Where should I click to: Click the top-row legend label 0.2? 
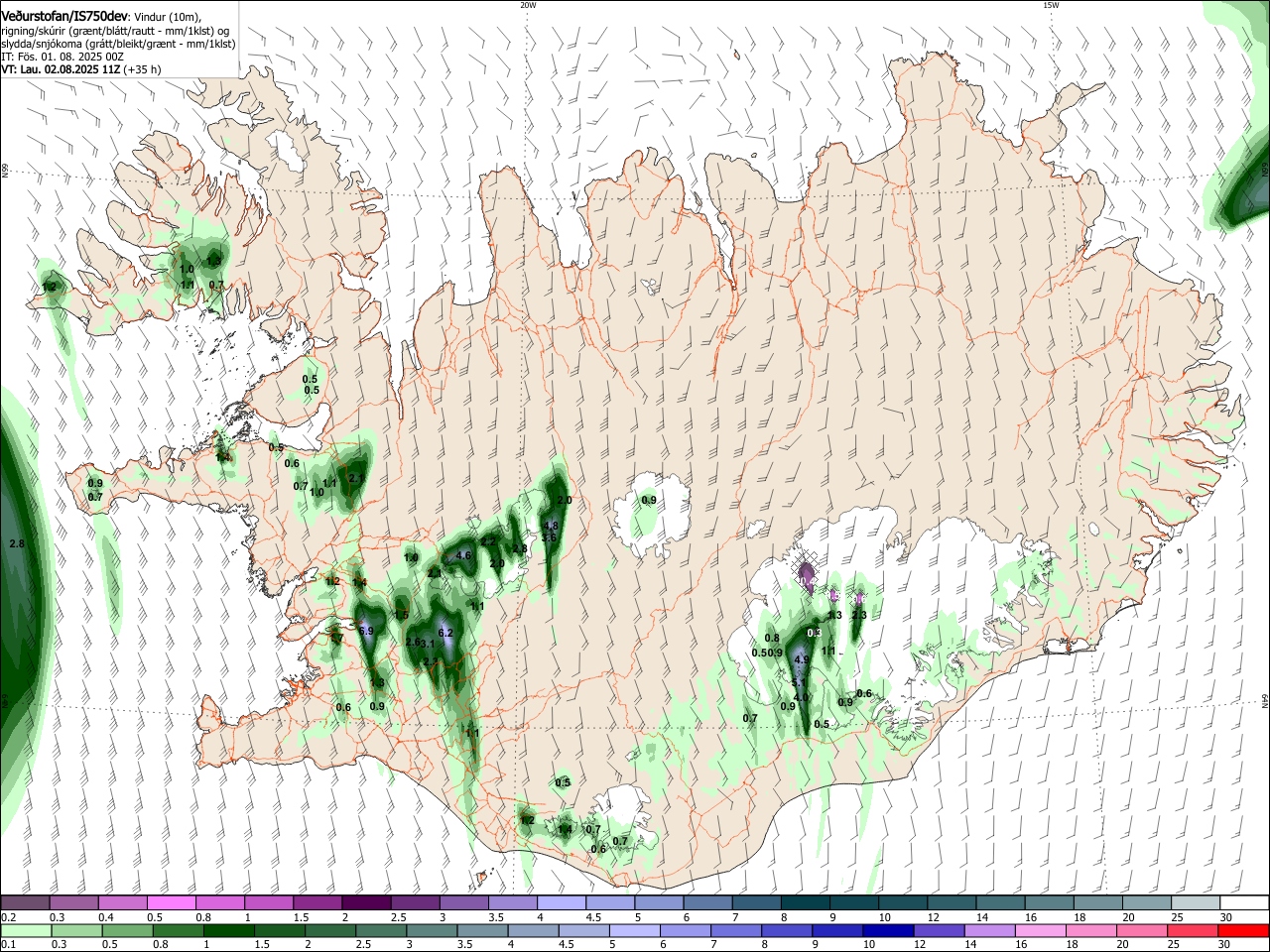[x=8, y=917]
